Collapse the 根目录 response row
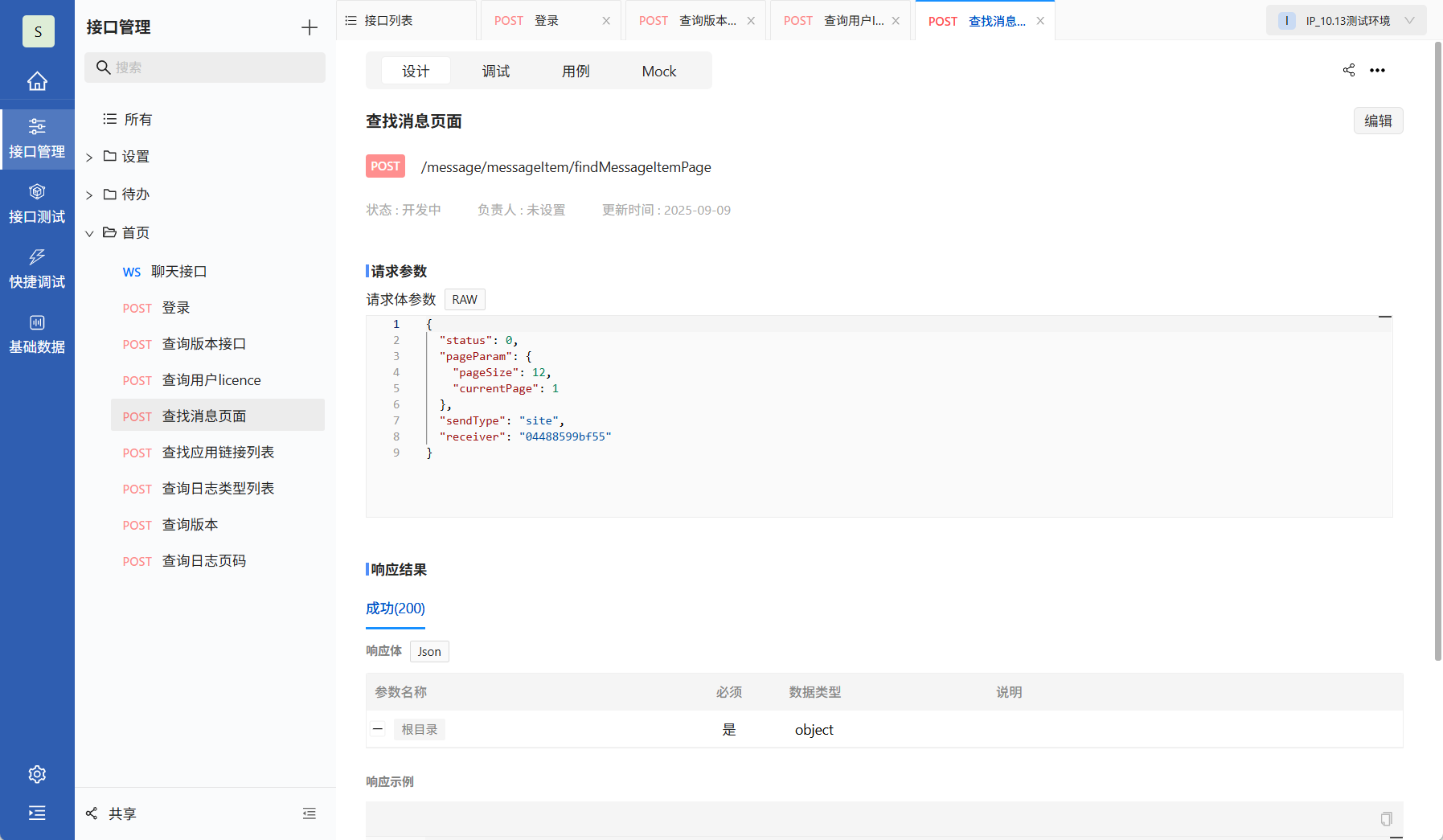1443x840 pixels. (378, 729)
